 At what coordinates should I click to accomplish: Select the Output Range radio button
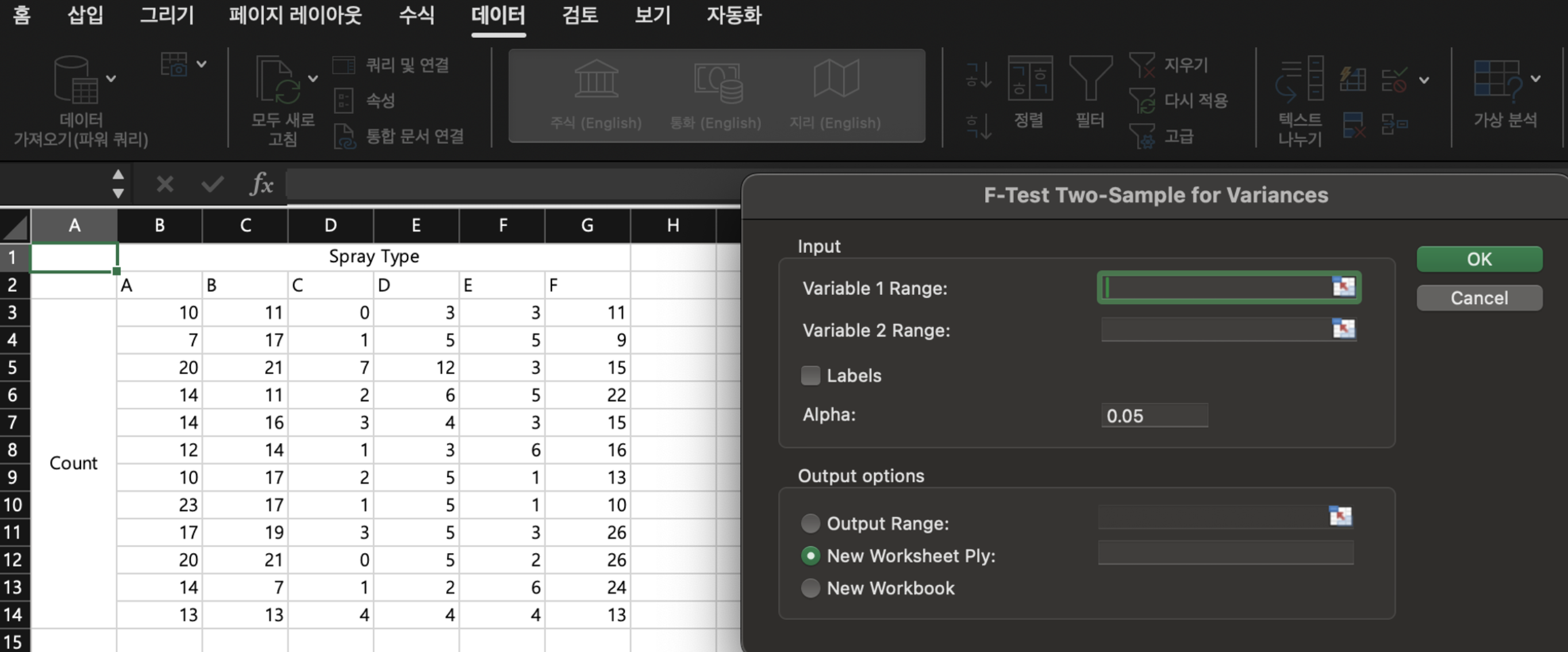810,523
